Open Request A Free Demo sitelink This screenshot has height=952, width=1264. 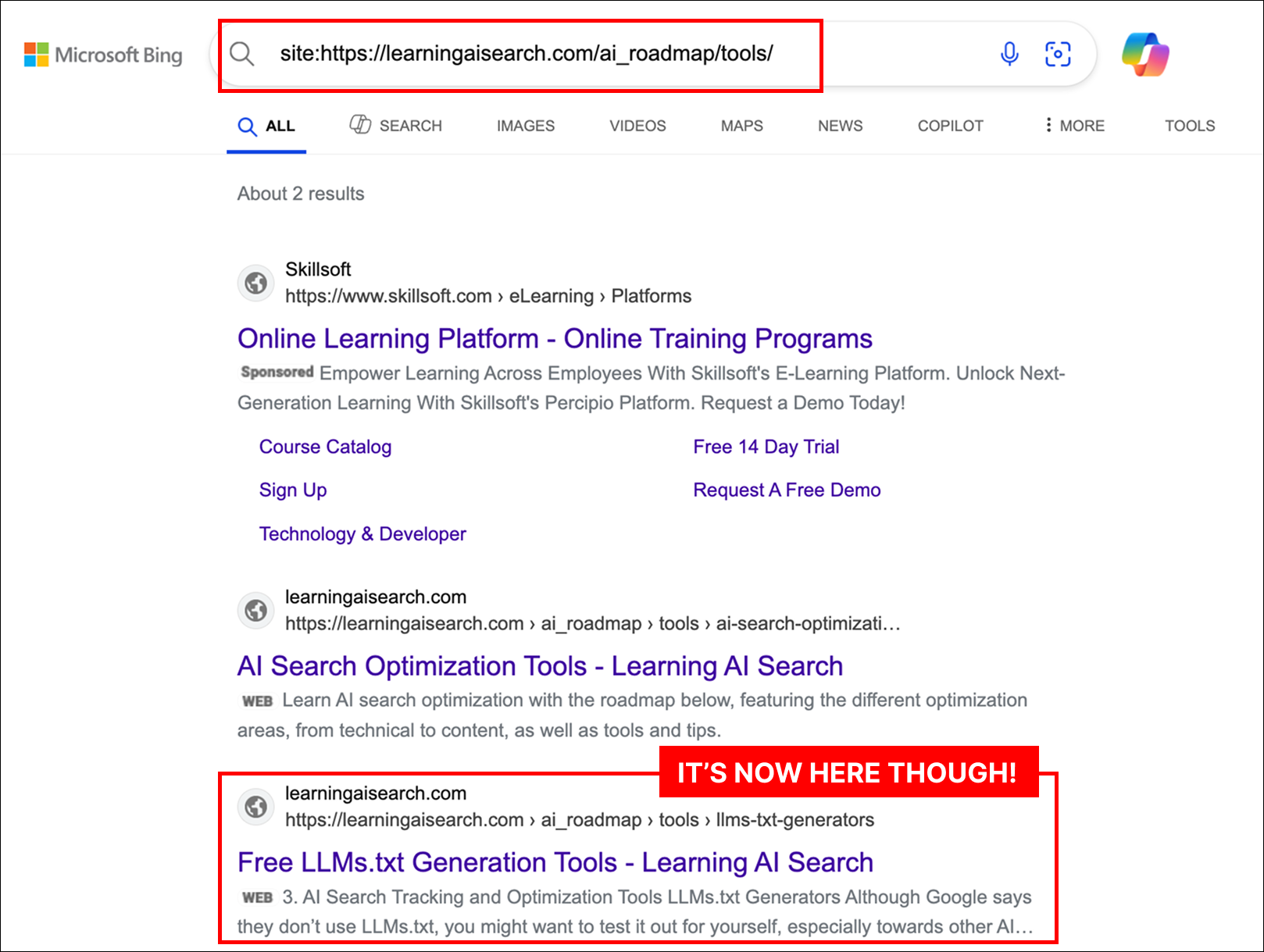787,490
